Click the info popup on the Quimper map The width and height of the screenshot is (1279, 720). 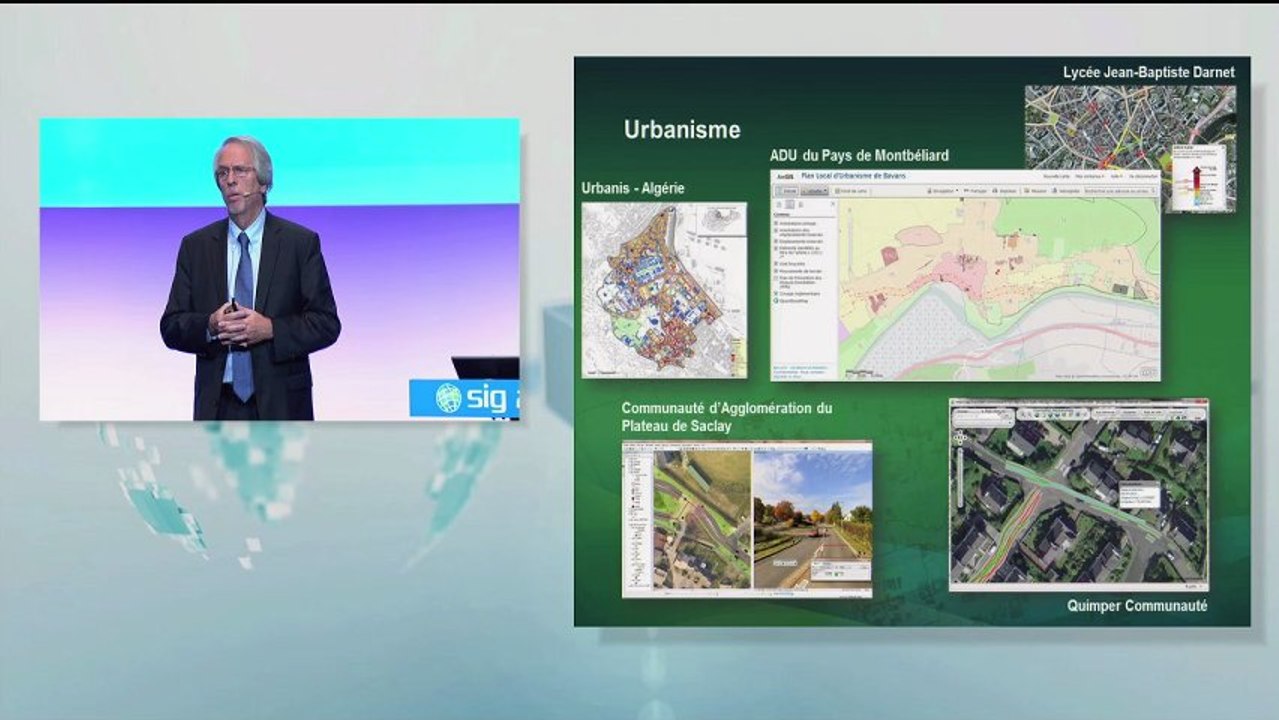pos(1139,494)
